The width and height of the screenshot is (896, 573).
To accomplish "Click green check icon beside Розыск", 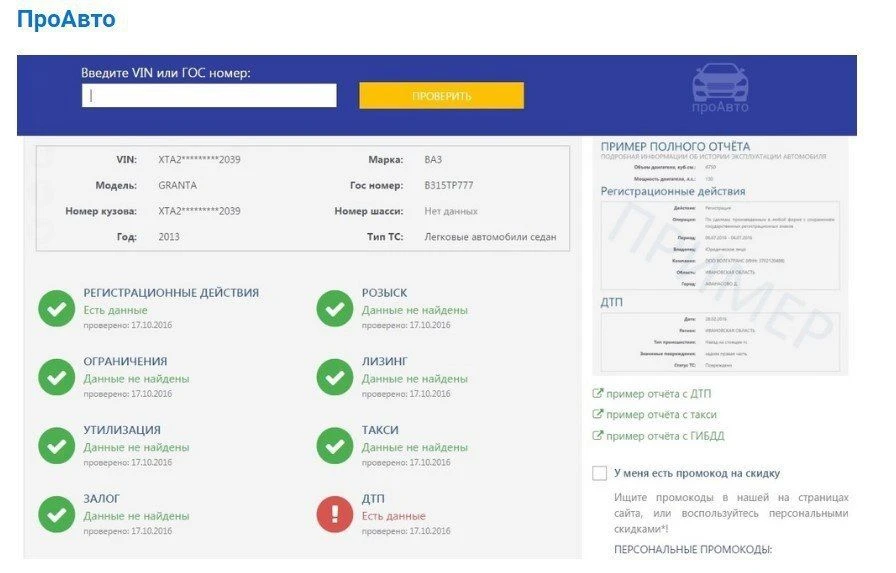I will click(335, 308).
